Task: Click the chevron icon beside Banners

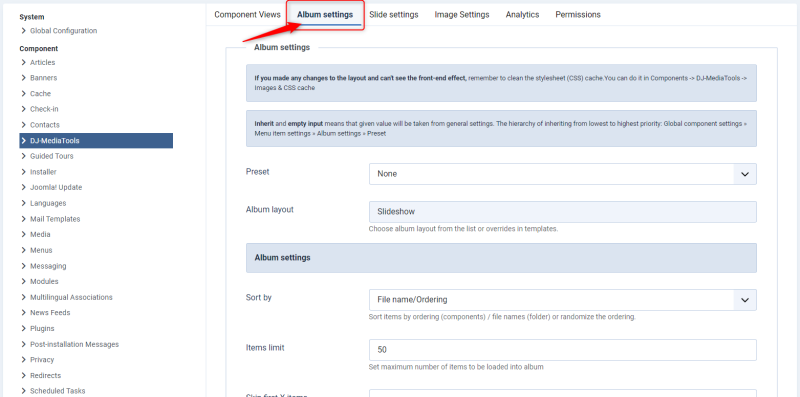Action: point(23,78)
